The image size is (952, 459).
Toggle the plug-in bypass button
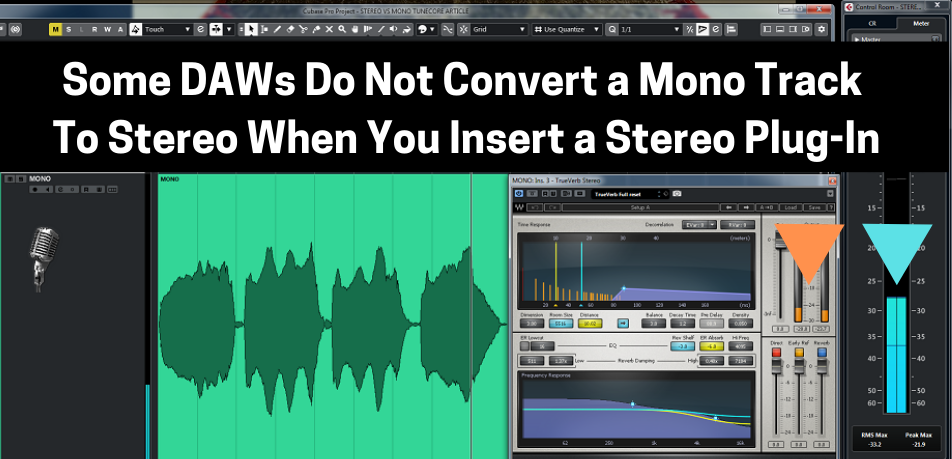coord(532,193)
